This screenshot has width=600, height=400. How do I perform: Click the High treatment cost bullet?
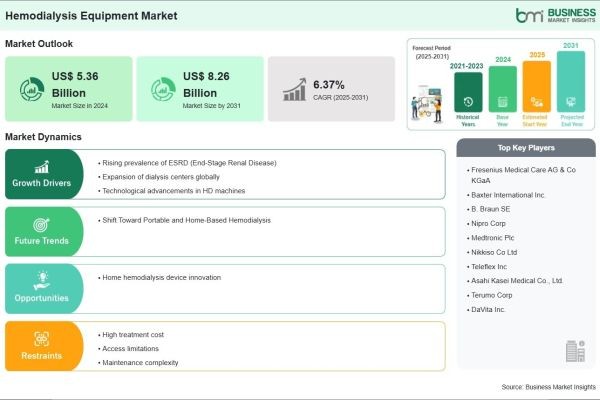pyautogui.click(x=131, y=335)
